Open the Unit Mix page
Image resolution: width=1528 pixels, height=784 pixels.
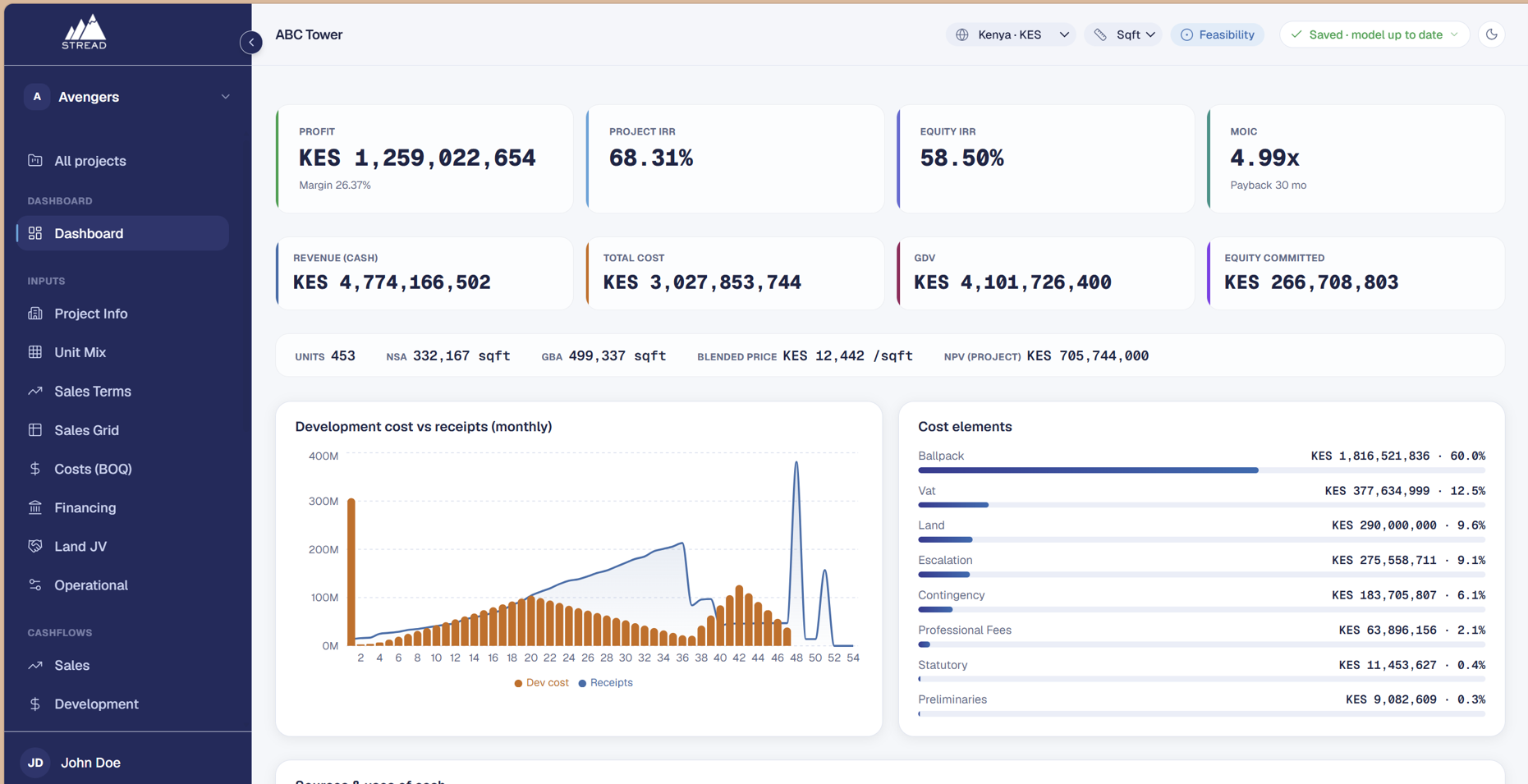(122, 352)
